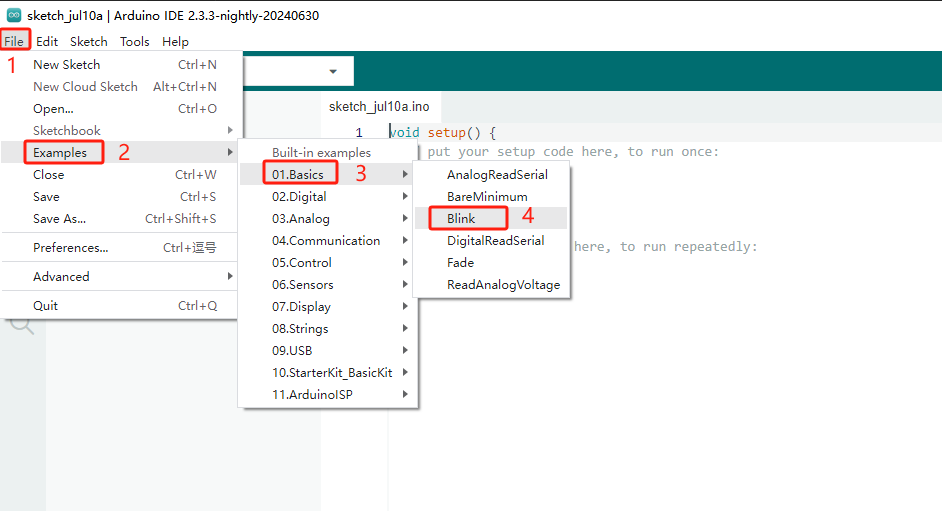Open the Tools menu
The height and width of the screenshot is (511, 942).
pos(134,41)
